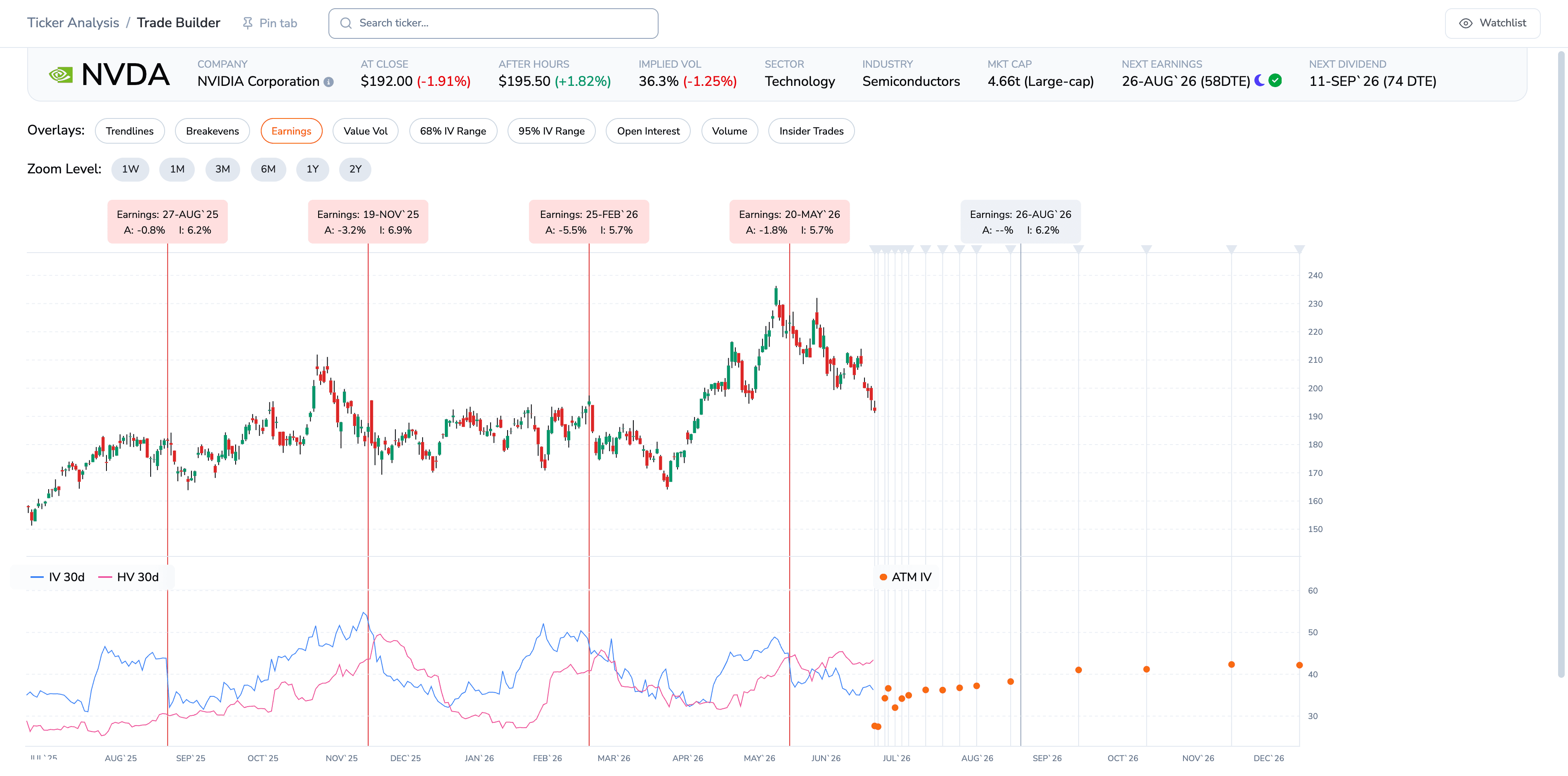Select Trade Builder breadcrumb

pyautogui.click(x=178, y=23)
